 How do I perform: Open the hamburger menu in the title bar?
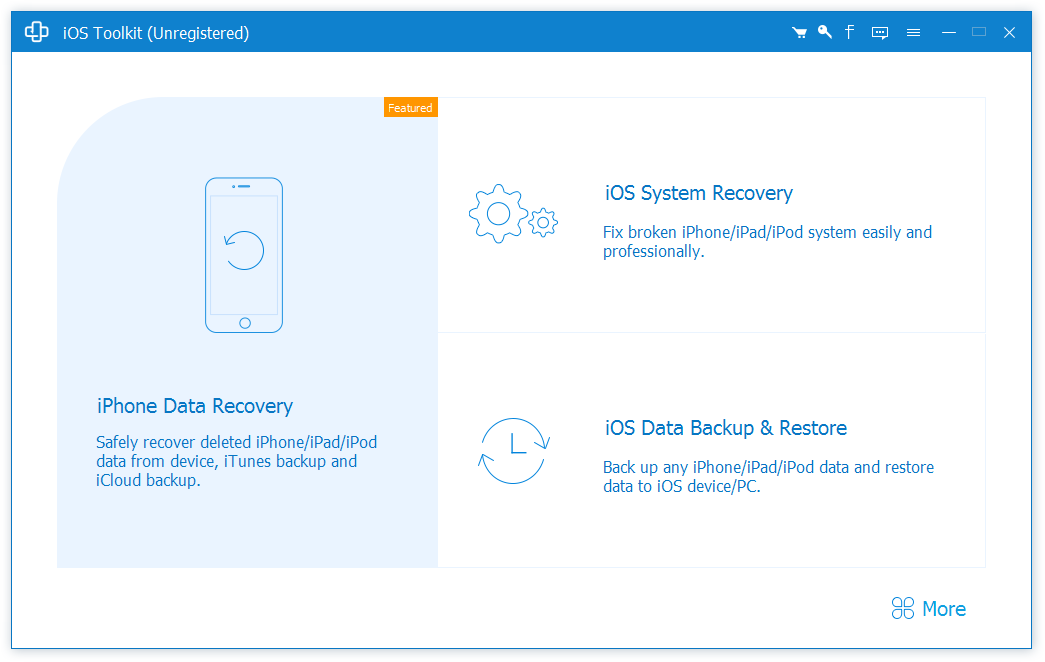913,31
